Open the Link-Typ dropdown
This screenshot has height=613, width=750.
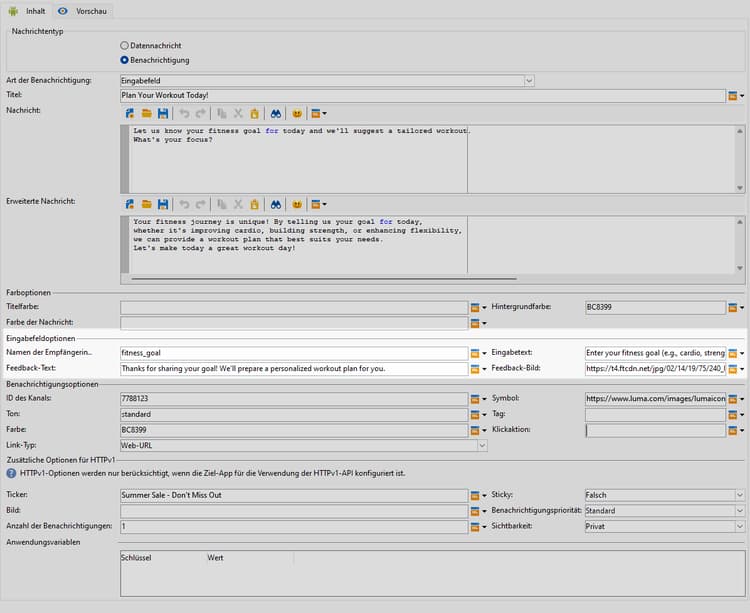pyautogui.click(x=482, y=446)
